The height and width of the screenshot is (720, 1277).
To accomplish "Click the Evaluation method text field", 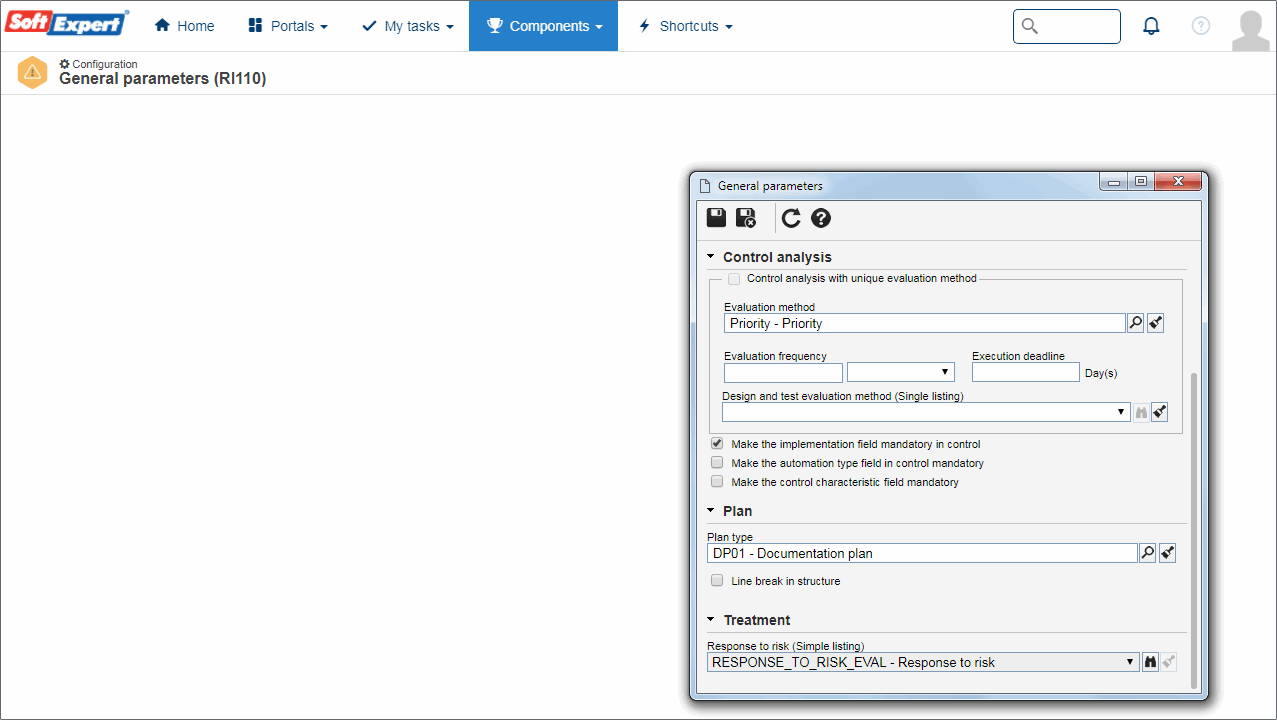I will coord(925,323).
